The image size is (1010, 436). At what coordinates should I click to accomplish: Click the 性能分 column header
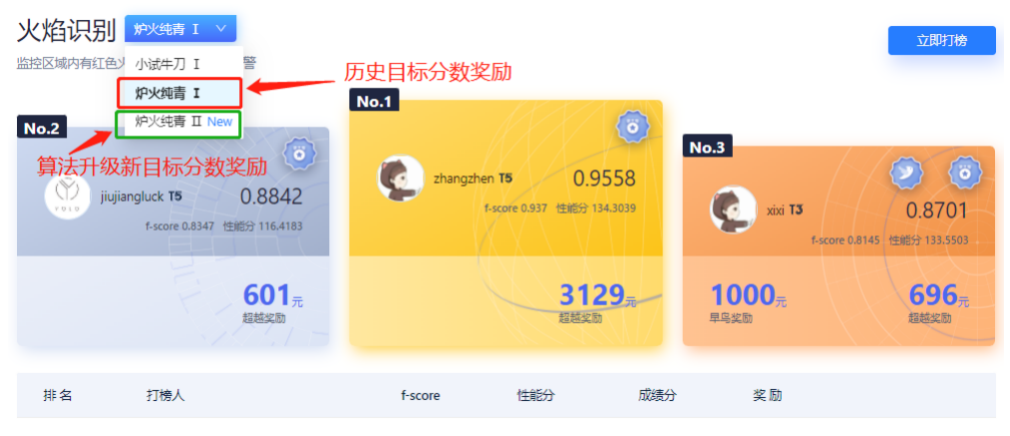pyautogui.click(x=535, y=395)
